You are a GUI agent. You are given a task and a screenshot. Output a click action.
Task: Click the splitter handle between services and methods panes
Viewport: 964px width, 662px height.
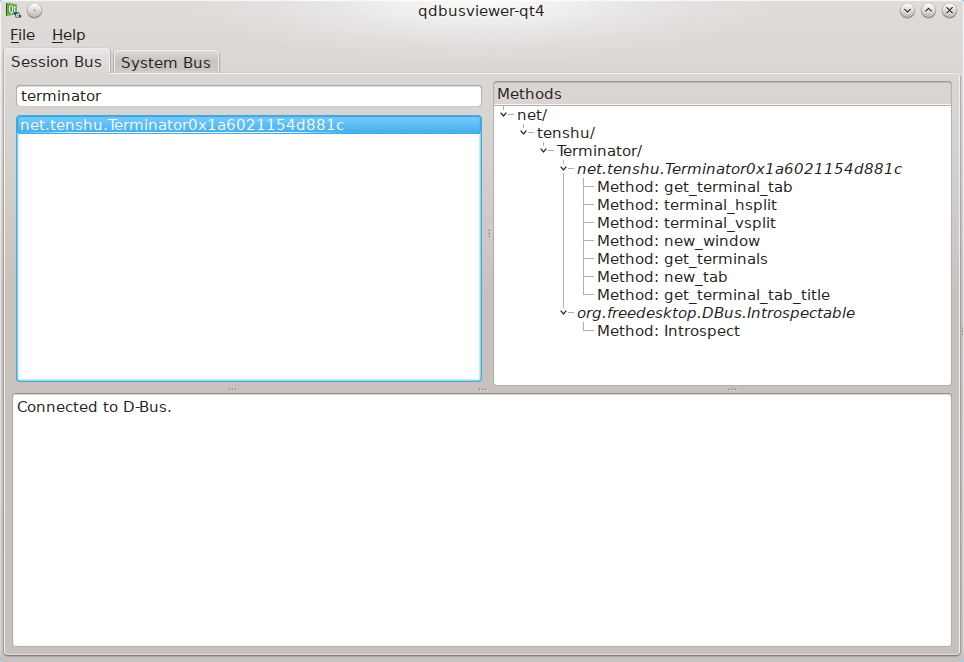[489, 234]
